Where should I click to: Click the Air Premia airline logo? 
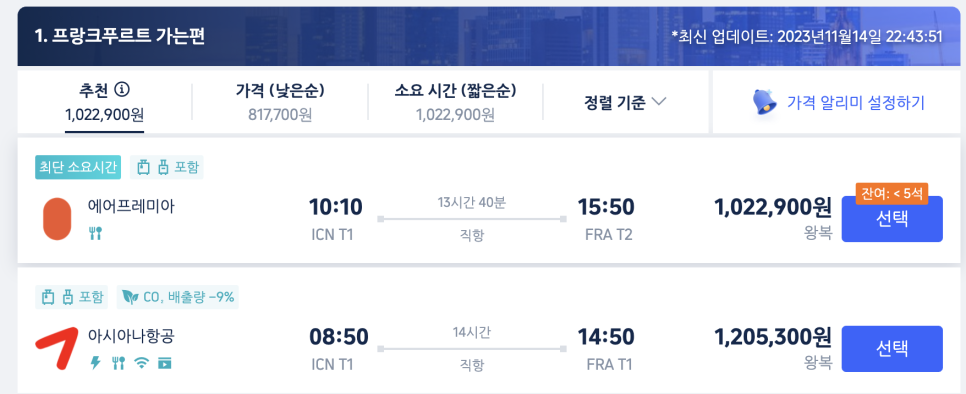[x=57, y=219]
